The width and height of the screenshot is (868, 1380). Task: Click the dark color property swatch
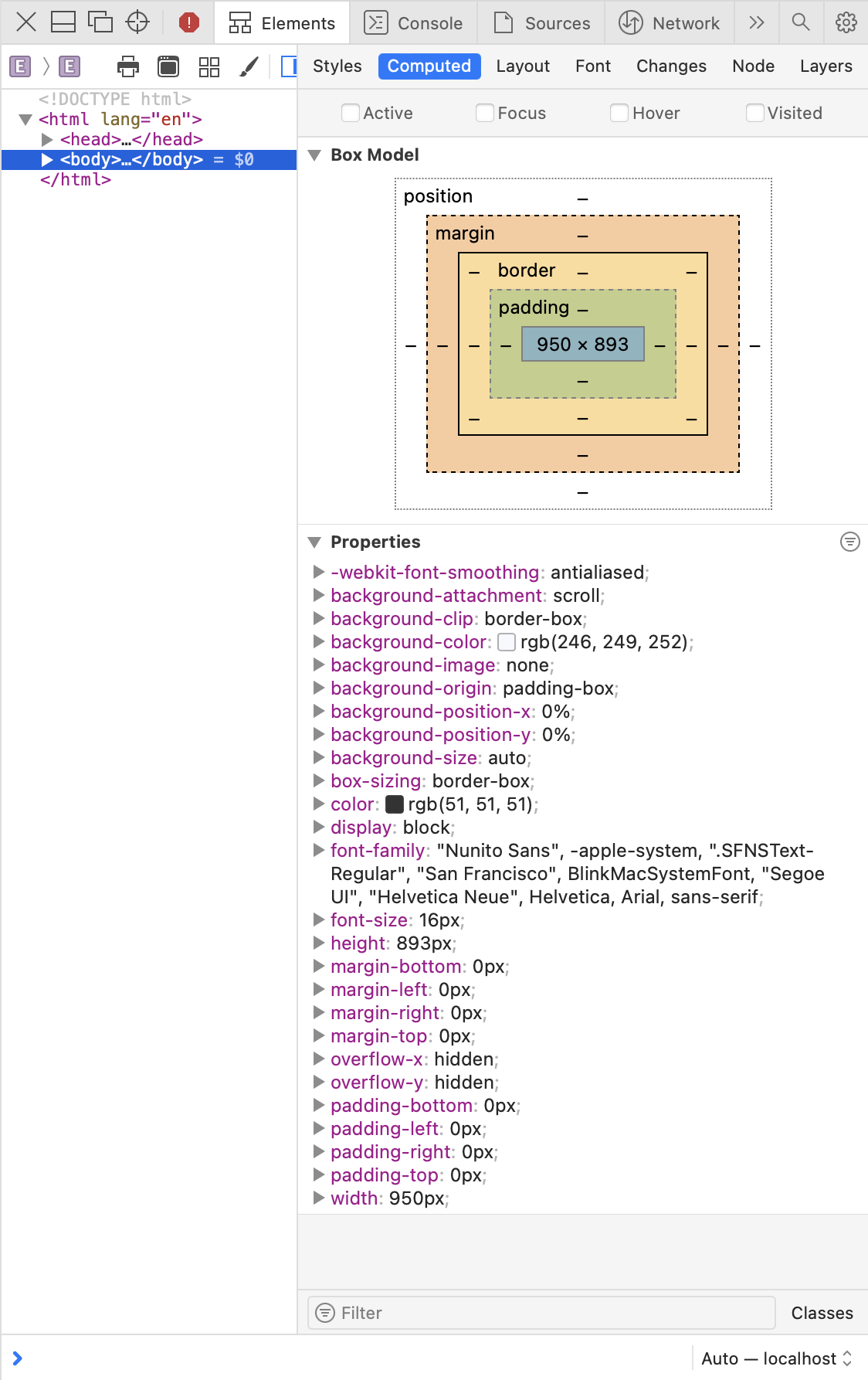395,804
